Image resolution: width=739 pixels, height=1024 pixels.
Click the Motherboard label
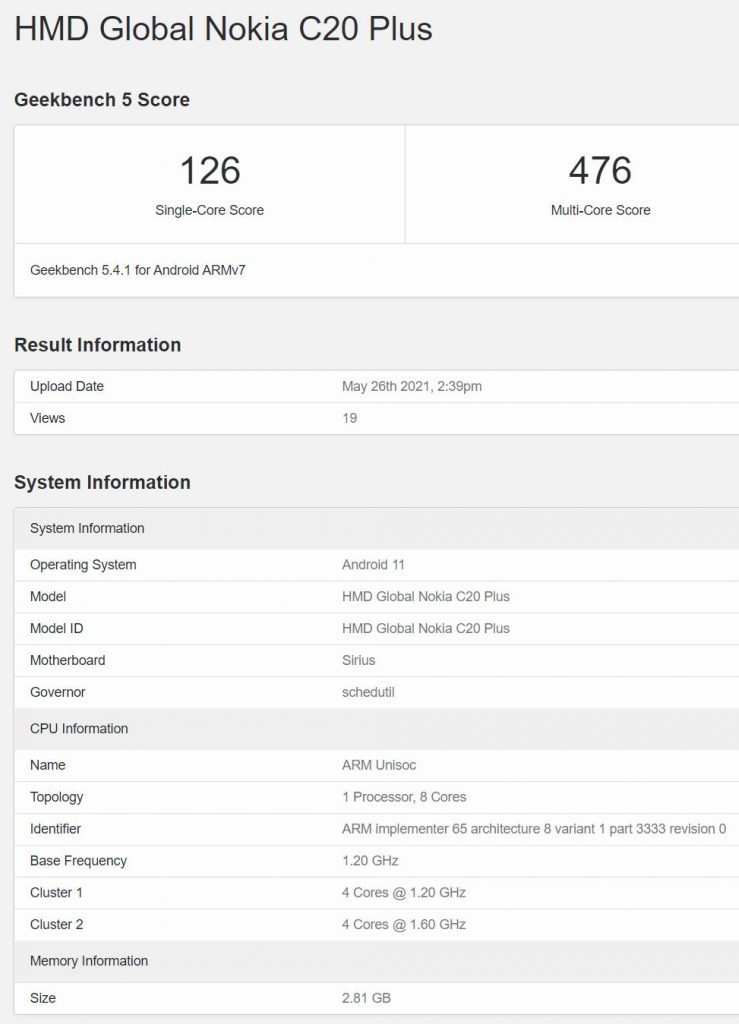(67, 661)
